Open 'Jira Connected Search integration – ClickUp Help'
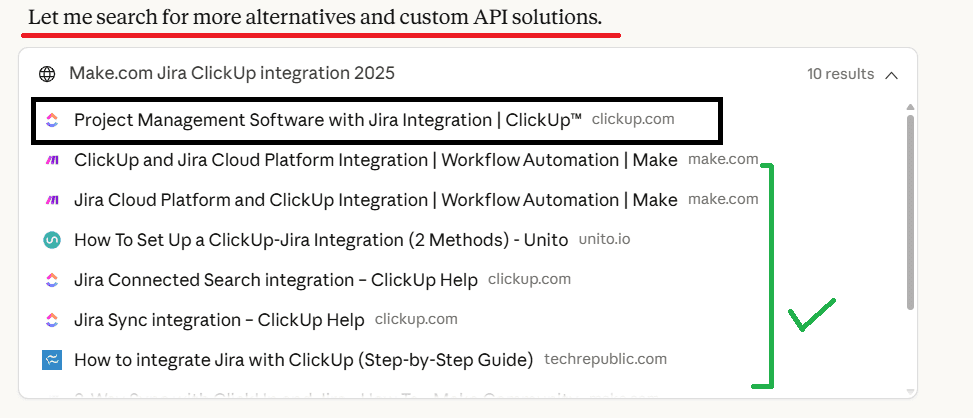This screenshot has height=418, width=973. click(x=275, y=280)
